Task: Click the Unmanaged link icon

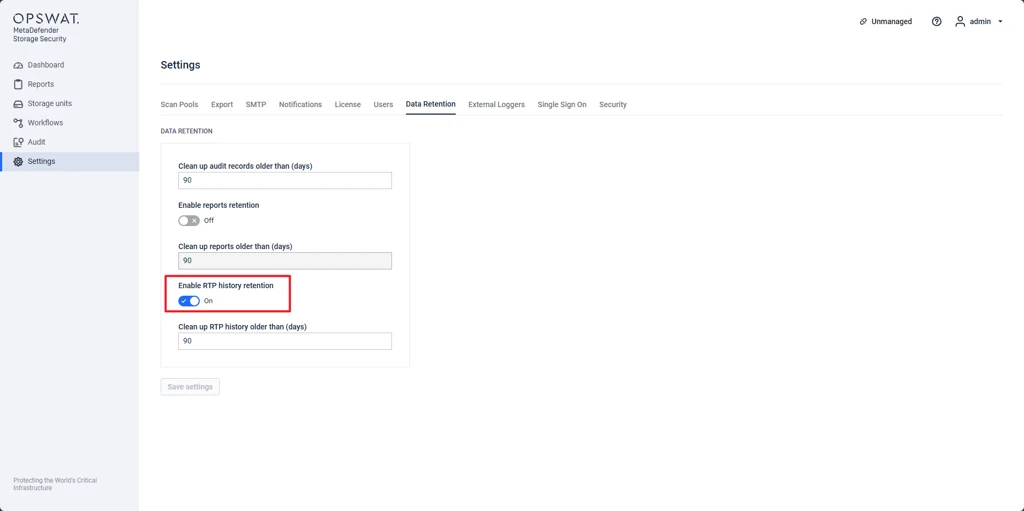Action: tap(863, 22)
